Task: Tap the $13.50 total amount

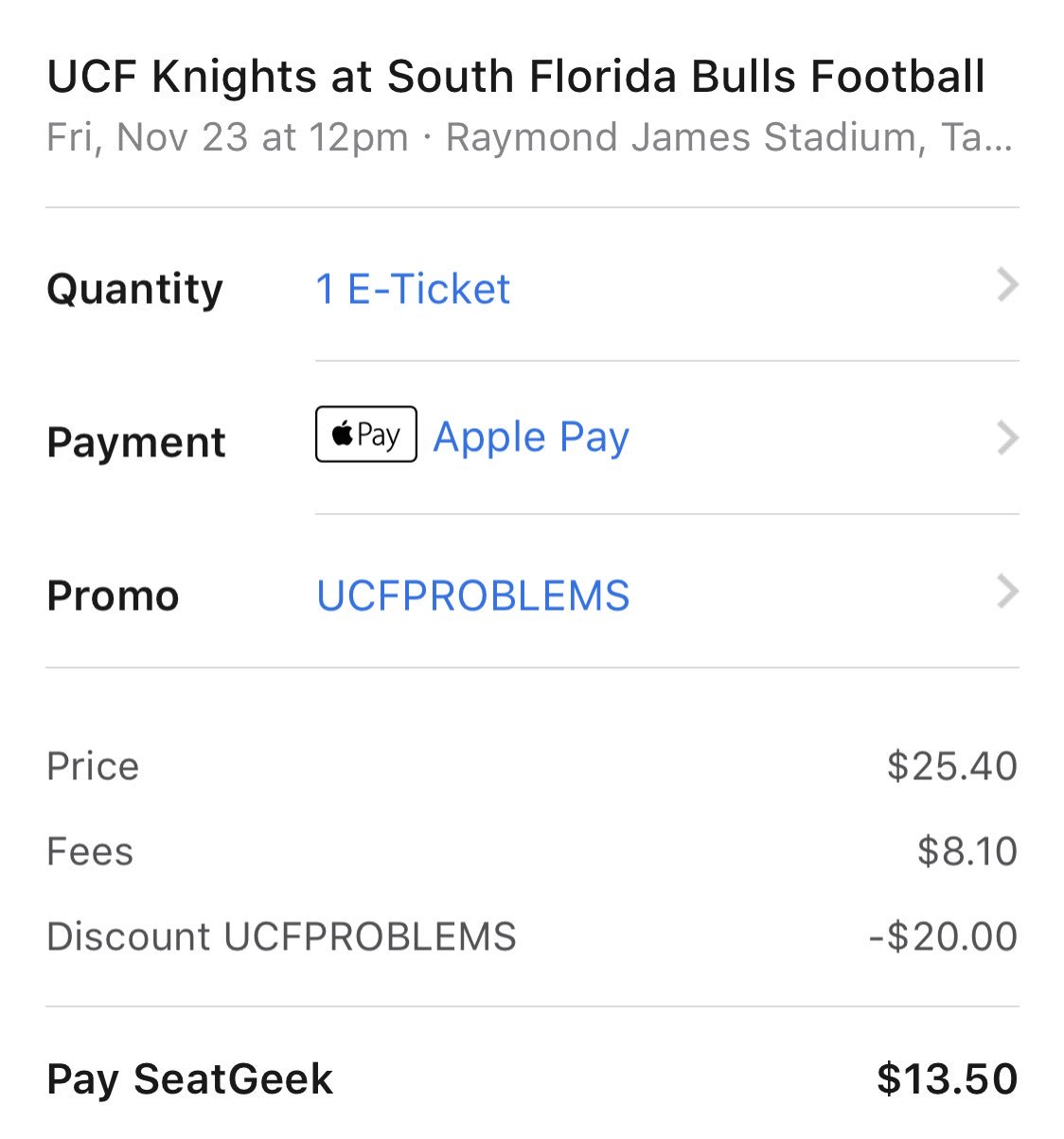Action: (947, 1079)
